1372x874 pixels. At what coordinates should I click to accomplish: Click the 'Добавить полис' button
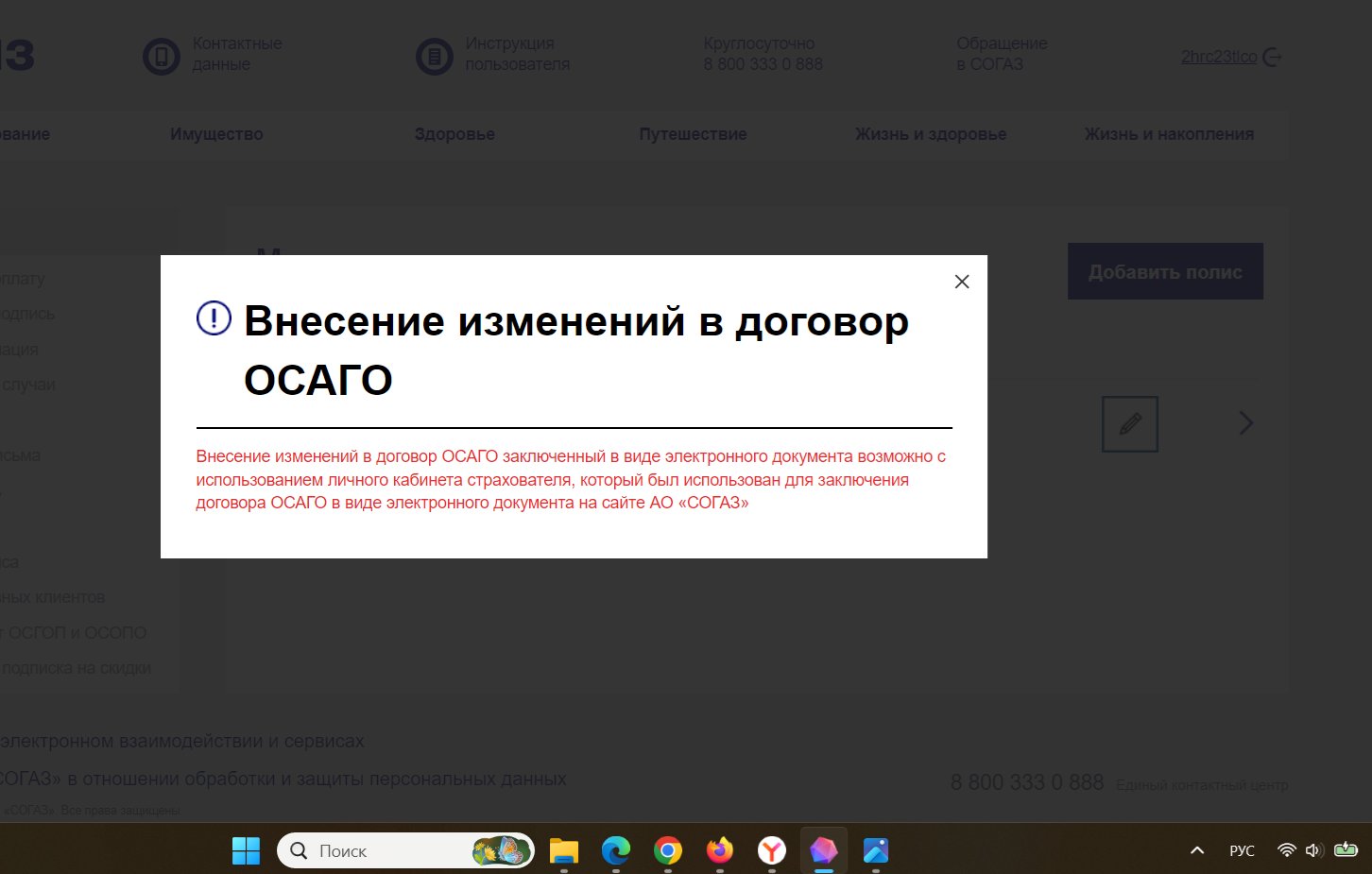coord(1165,271)
